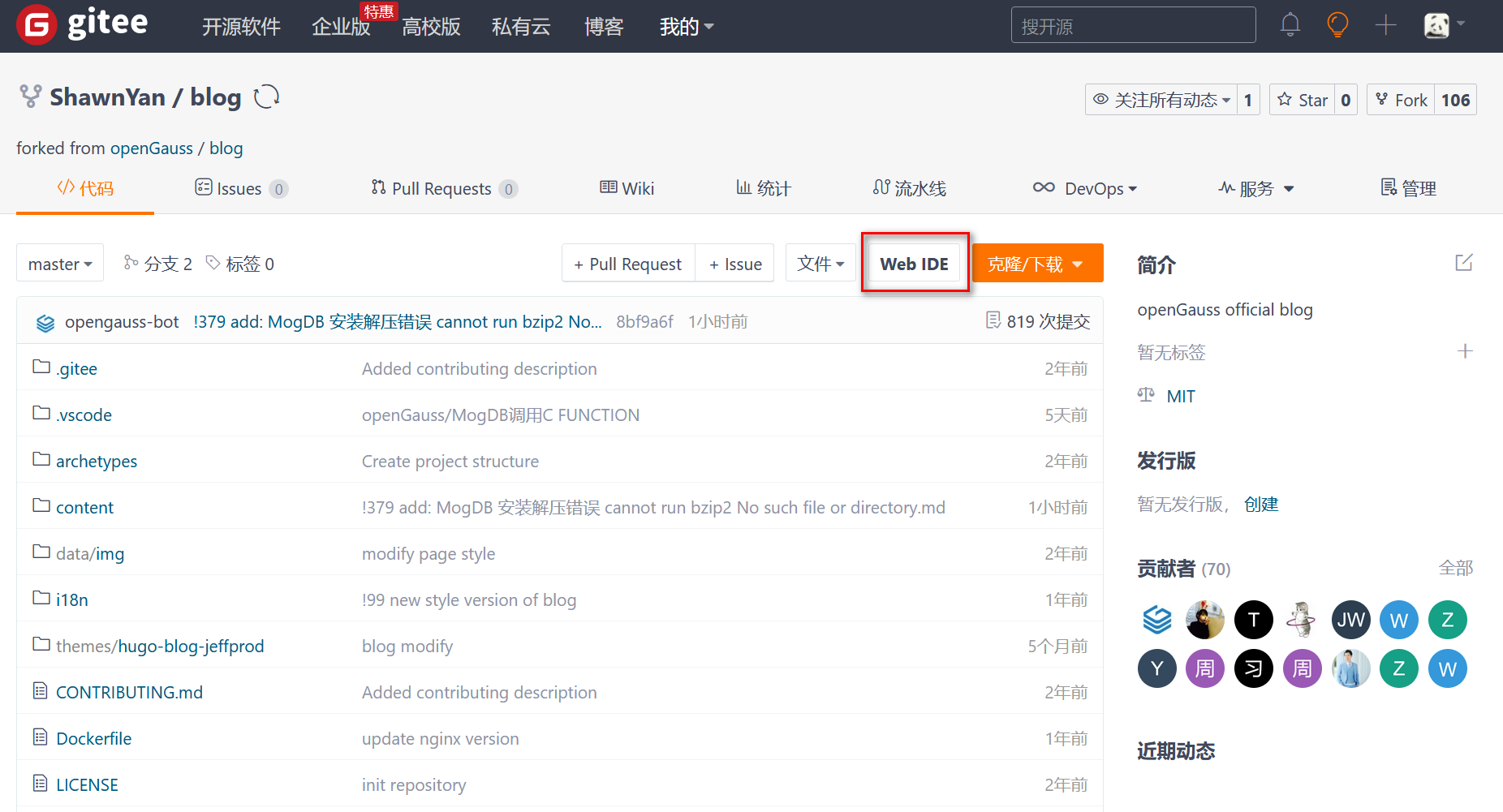Open the 流水线 tab
The width and height of the screenshot is (1503, 812).
click(x=909, y=188)
